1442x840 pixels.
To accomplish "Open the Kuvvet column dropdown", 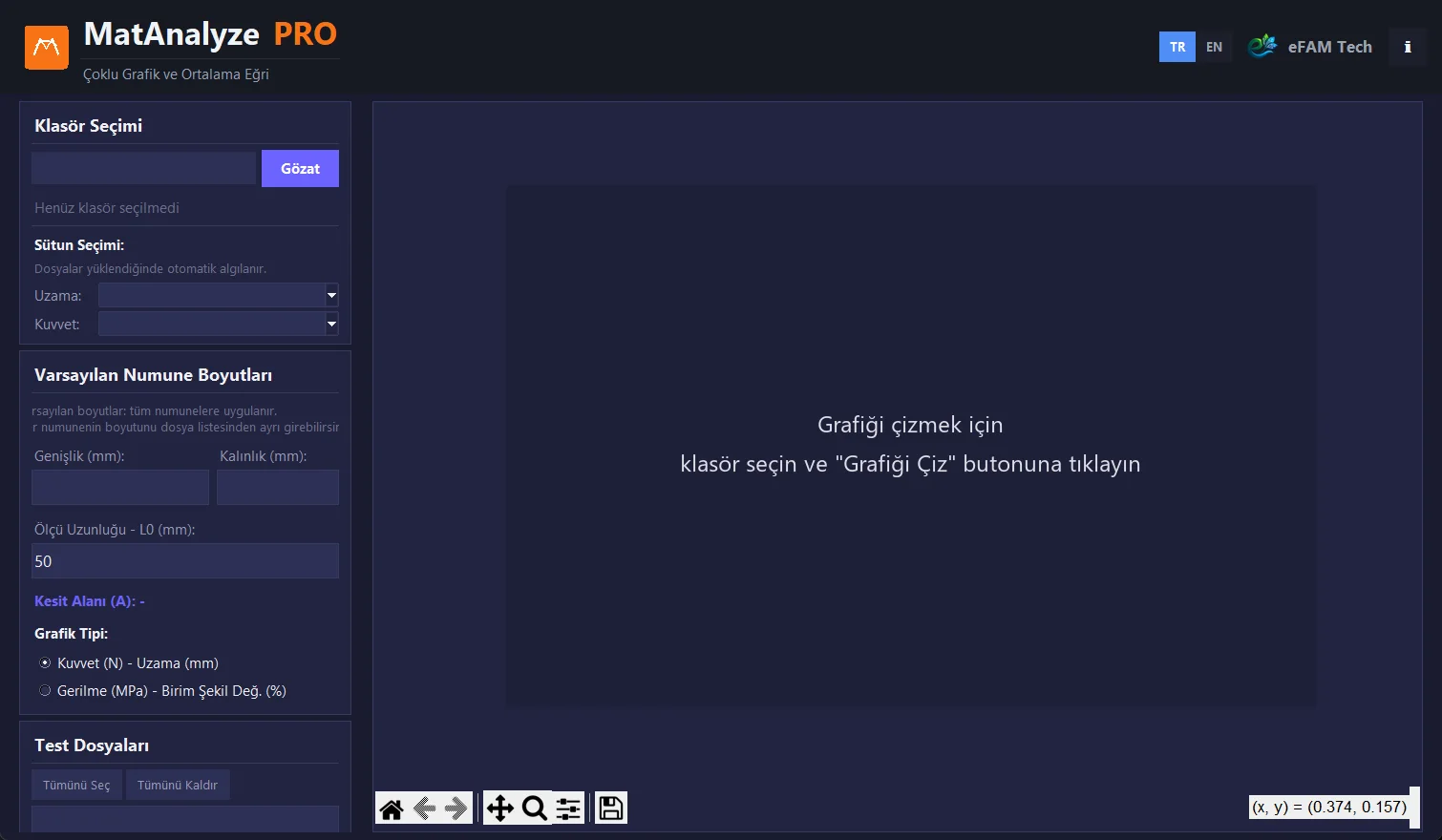I will [219, 324].
